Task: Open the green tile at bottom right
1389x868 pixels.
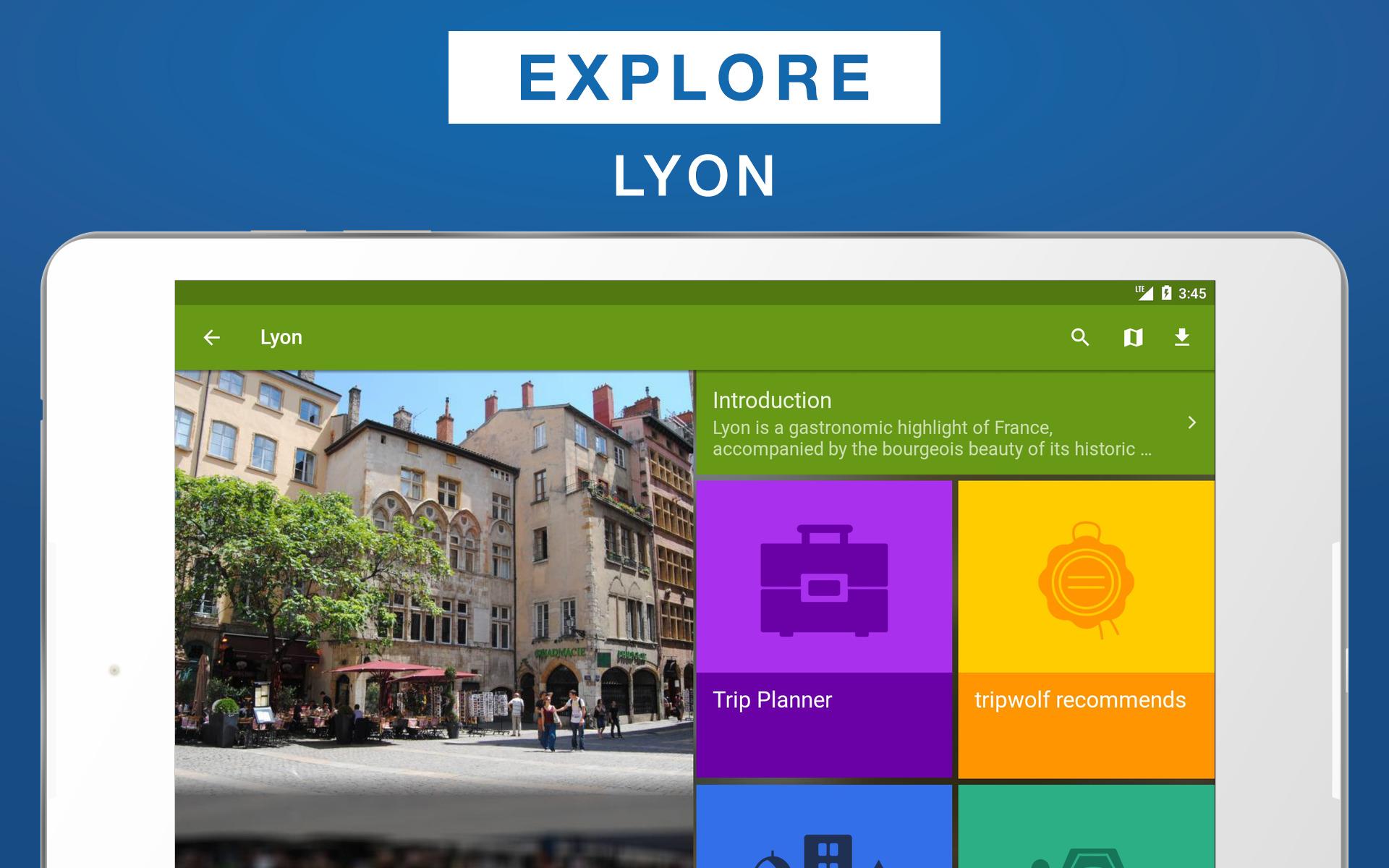Action: click(x=1086, y=826)
